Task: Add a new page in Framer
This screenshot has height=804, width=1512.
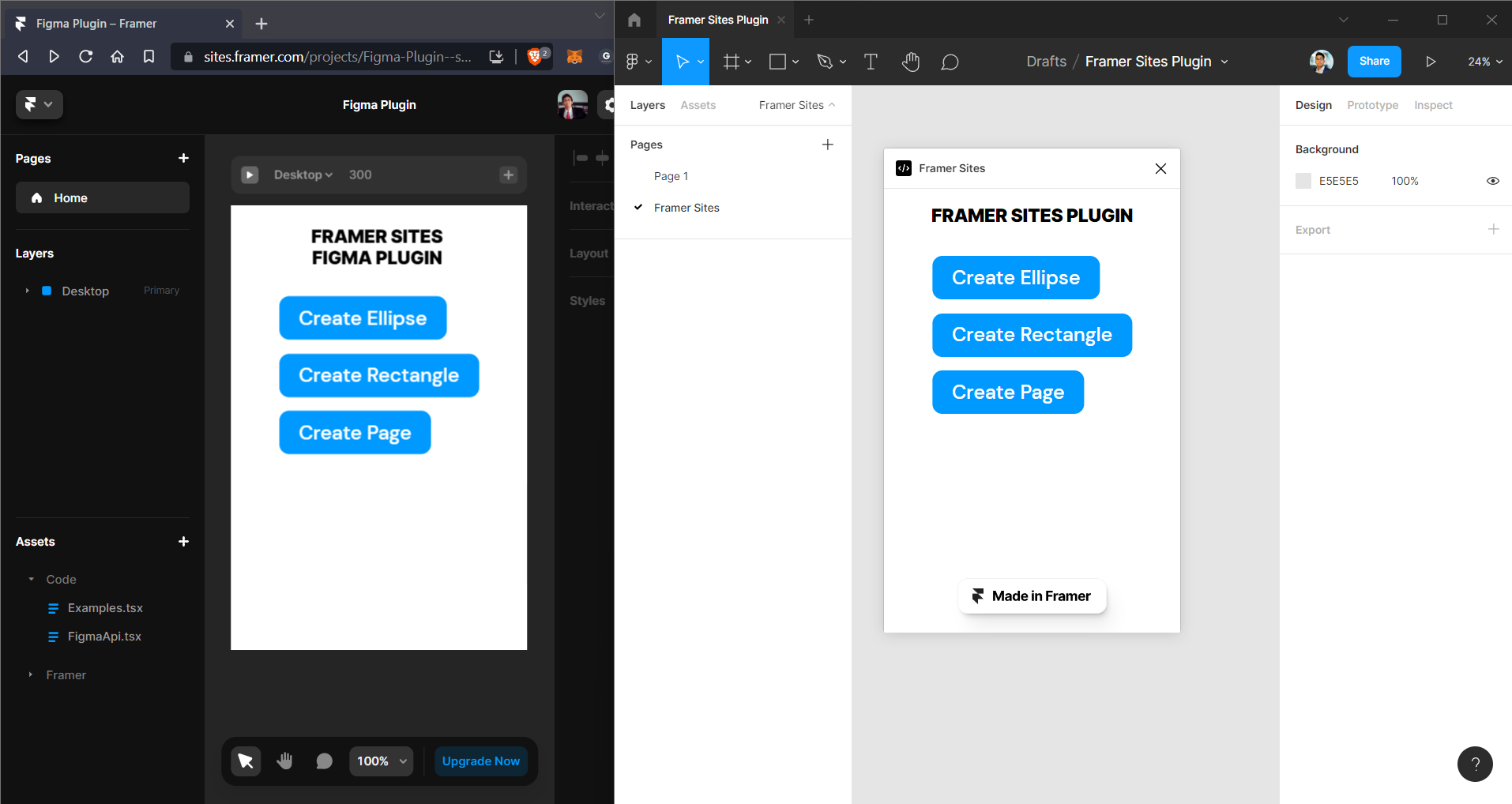Action: click(x=183, y=158)
